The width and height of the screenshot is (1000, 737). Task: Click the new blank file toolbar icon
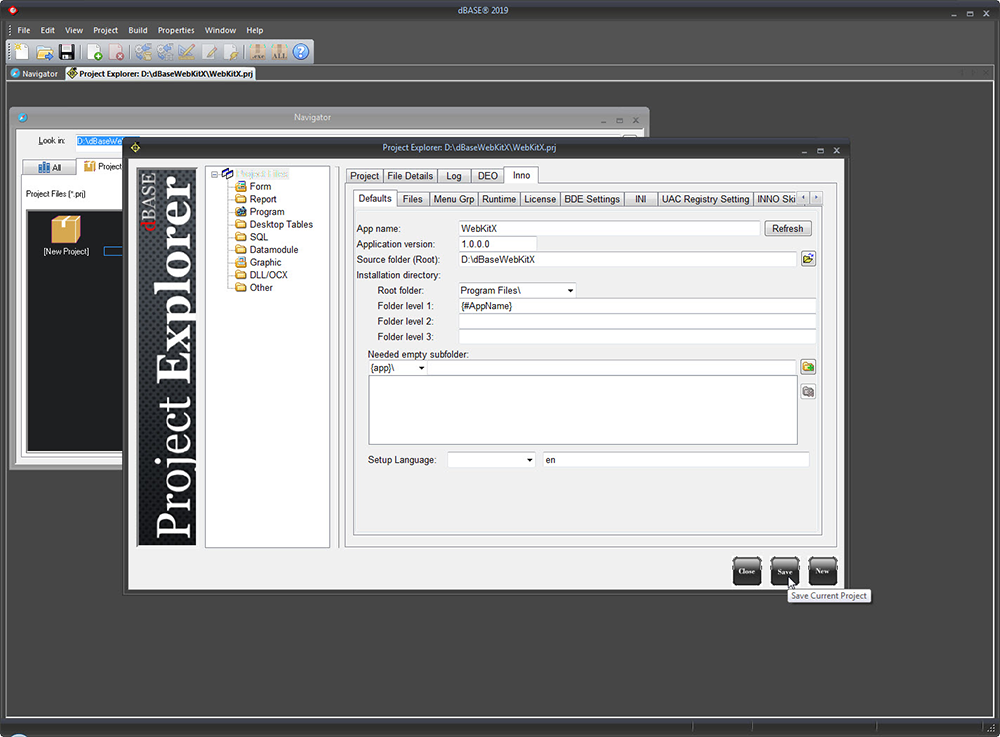point(21,52)
